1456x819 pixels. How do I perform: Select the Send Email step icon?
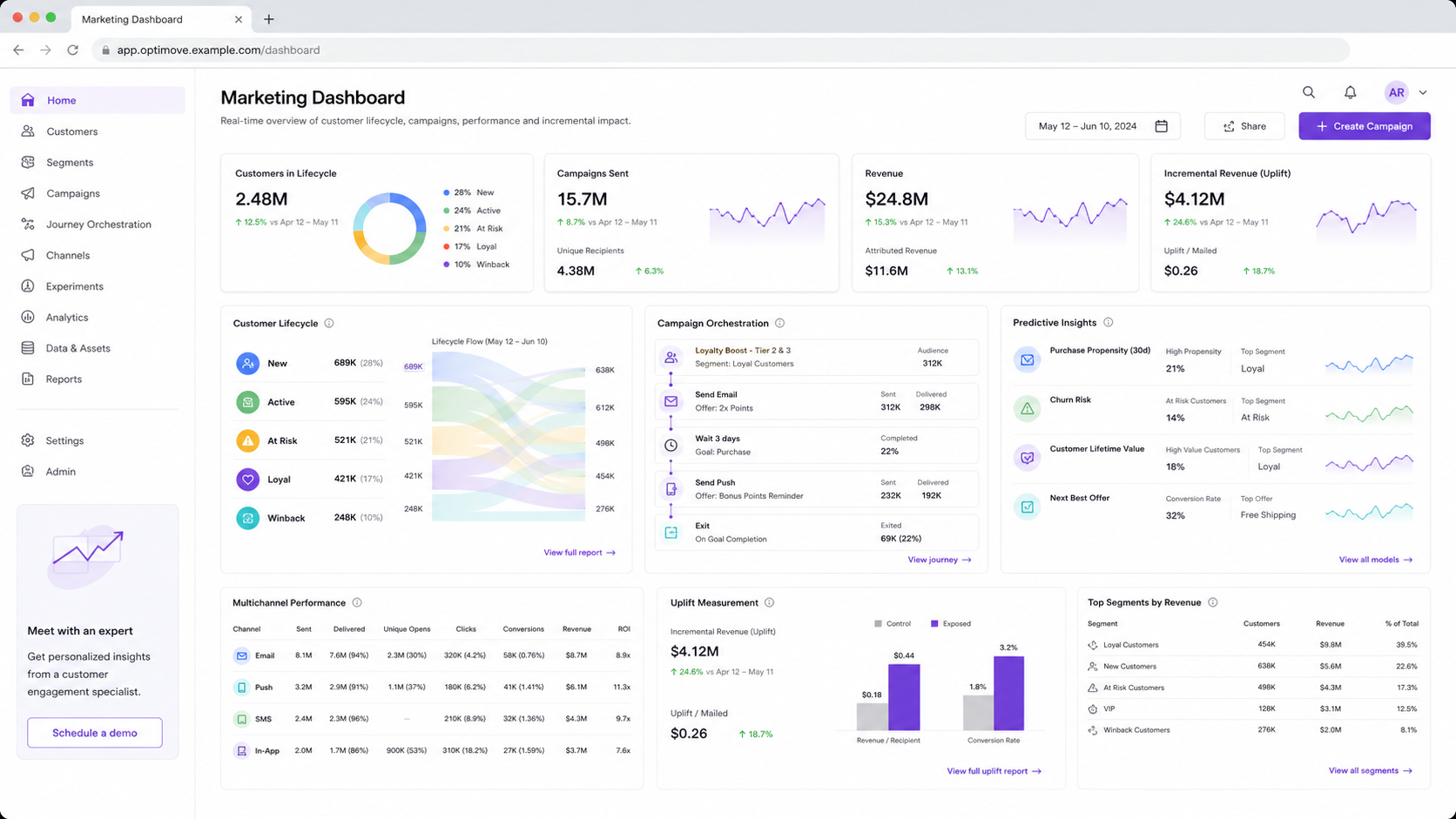pyautogui.click(x=671, y=401)
